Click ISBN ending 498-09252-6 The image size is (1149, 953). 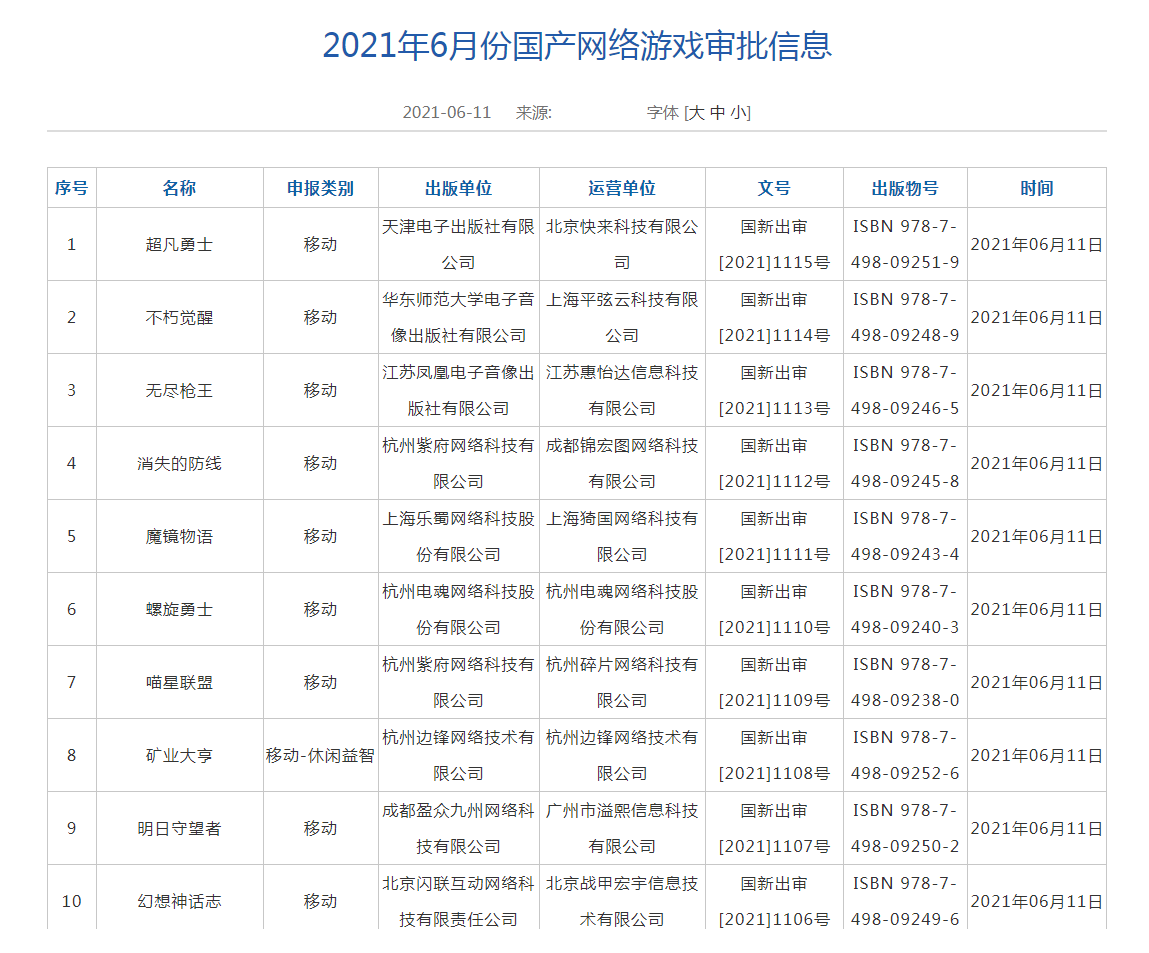tap(905, 773)
